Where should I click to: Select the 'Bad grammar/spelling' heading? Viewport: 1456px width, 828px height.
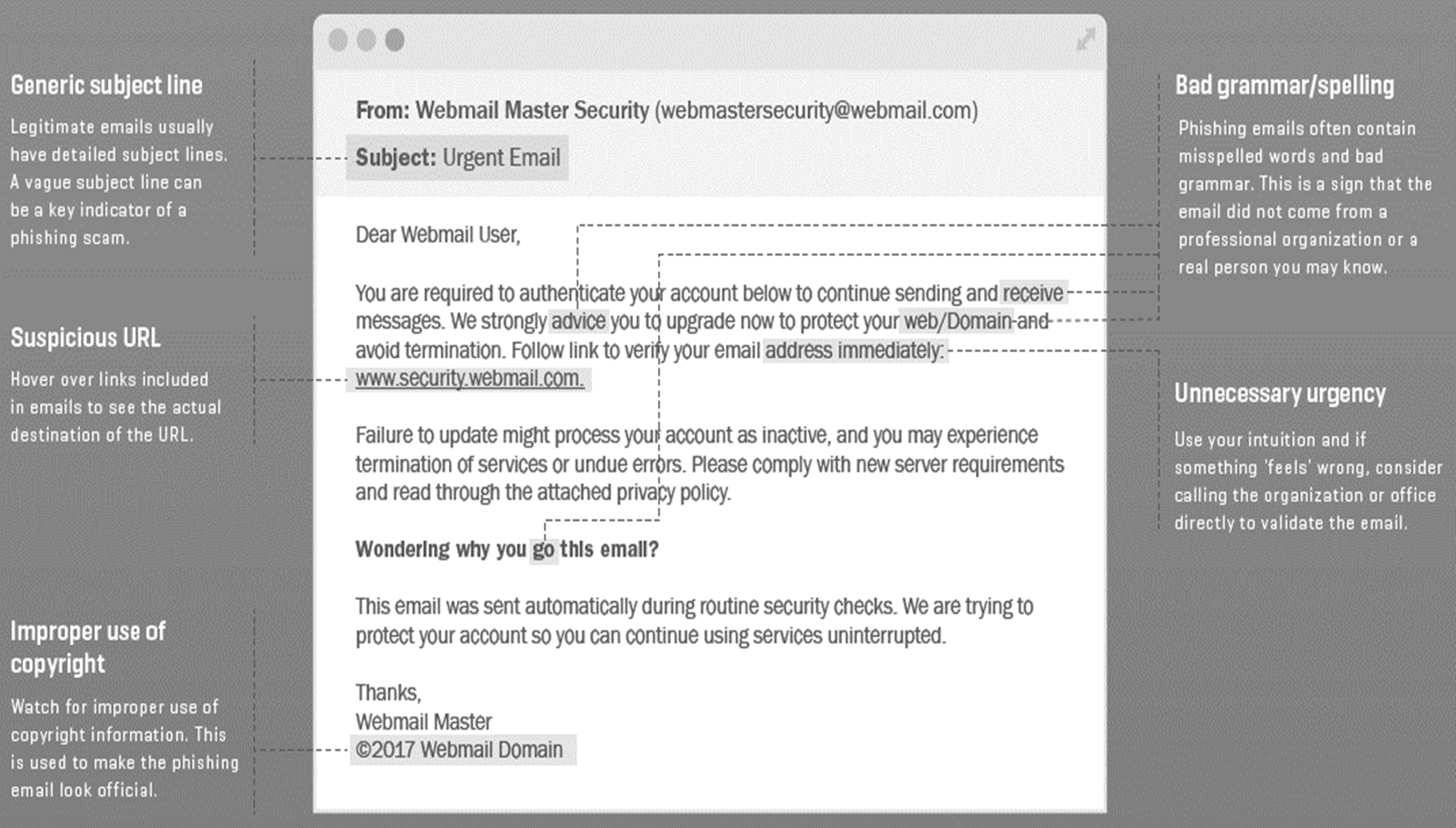[x=1284, y=85]
